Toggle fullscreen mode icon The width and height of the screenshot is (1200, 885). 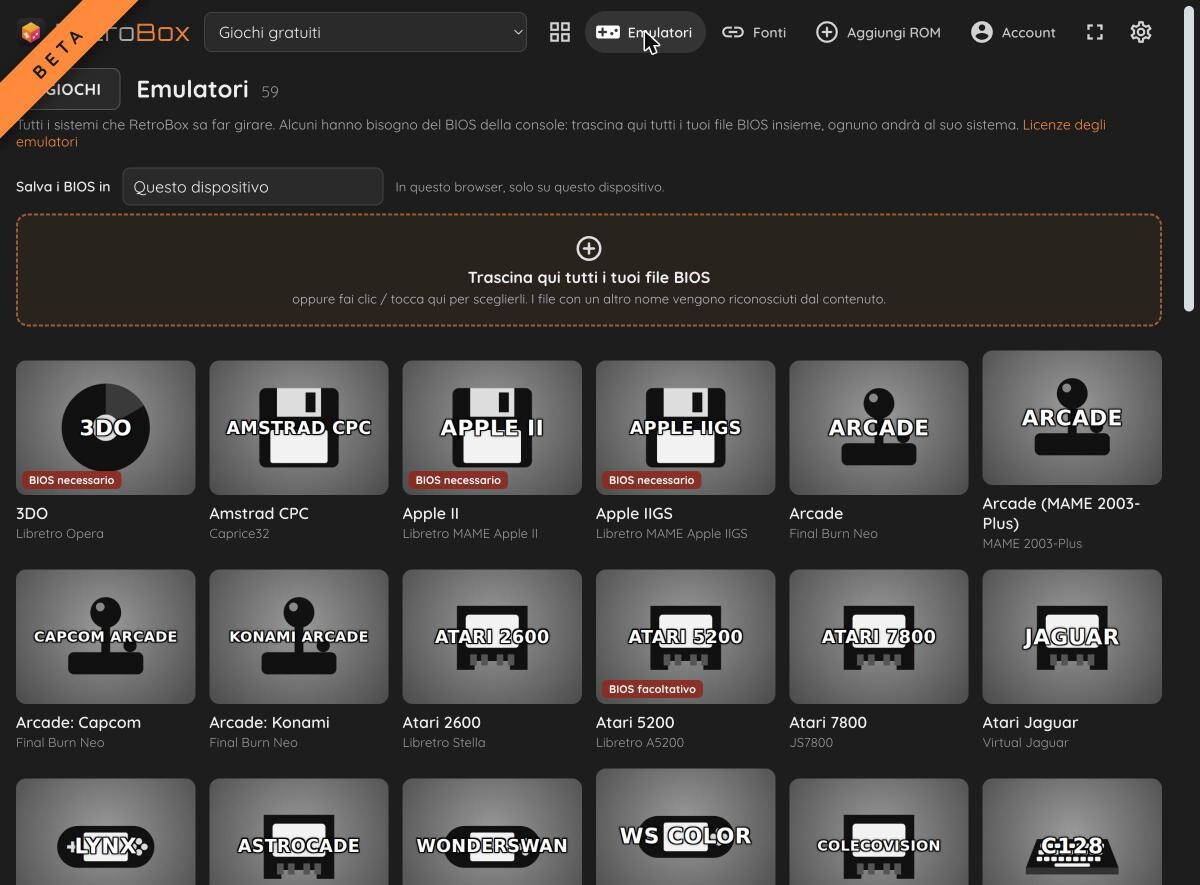pos(1095,32)
